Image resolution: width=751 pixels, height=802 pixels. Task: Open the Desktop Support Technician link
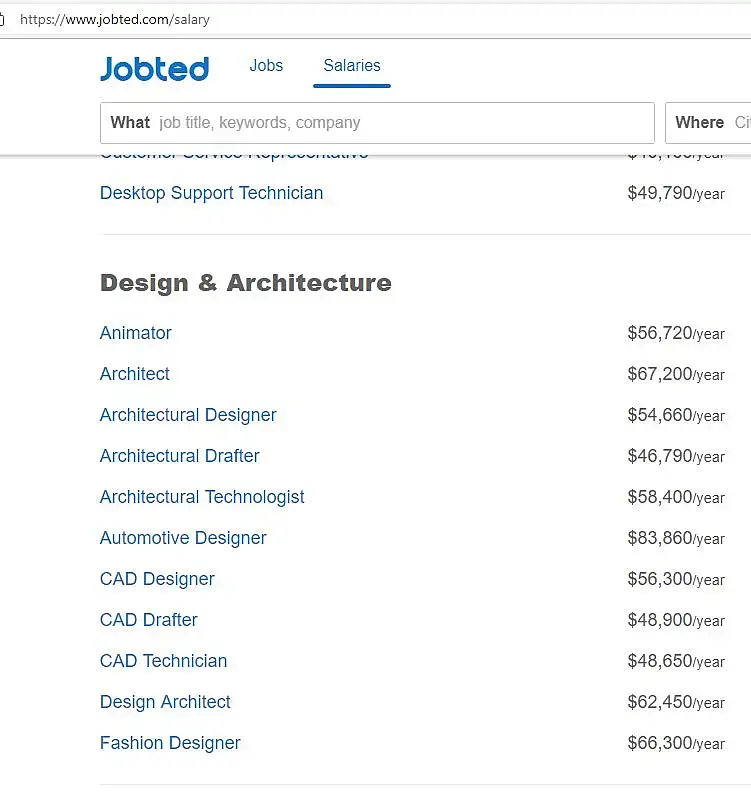click(x=211, y=193)
